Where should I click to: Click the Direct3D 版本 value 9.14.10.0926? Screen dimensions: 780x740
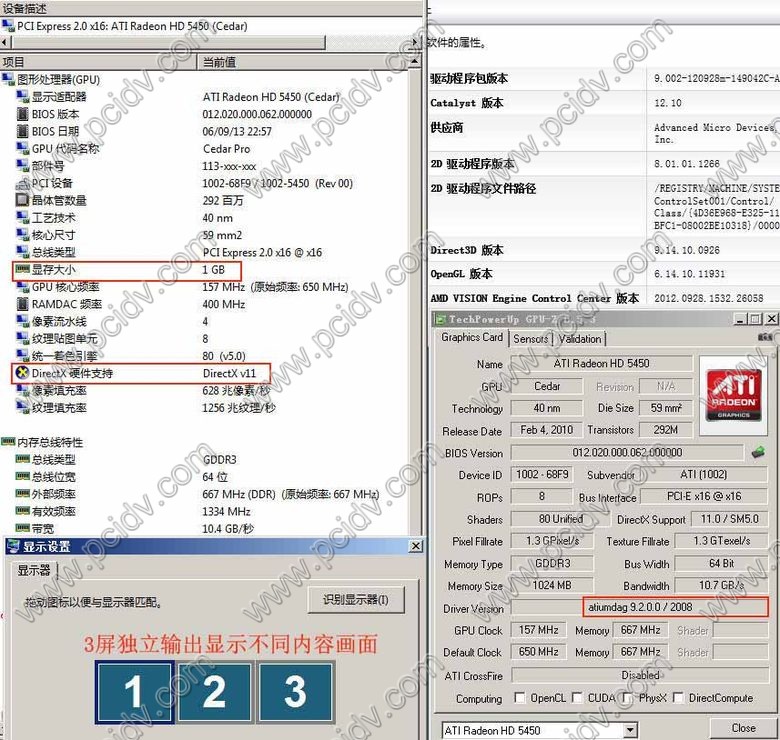[x=686, y=250]
